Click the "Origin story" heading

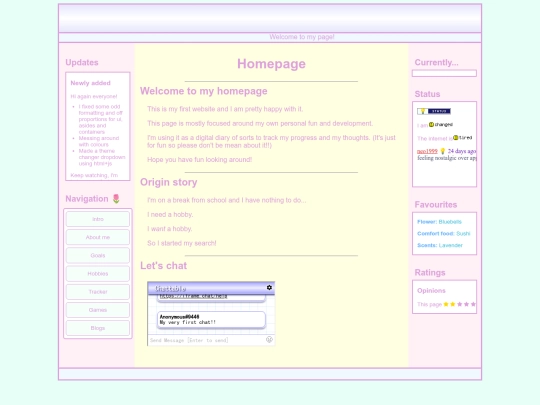pyautogui.click(x=168, y=182)
